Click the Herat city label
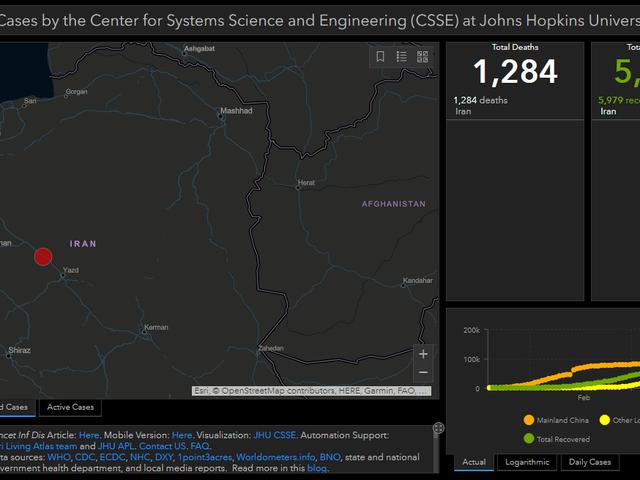Viewport: 640px width, 480px height. pyautogui.click(x=306, y=182)
